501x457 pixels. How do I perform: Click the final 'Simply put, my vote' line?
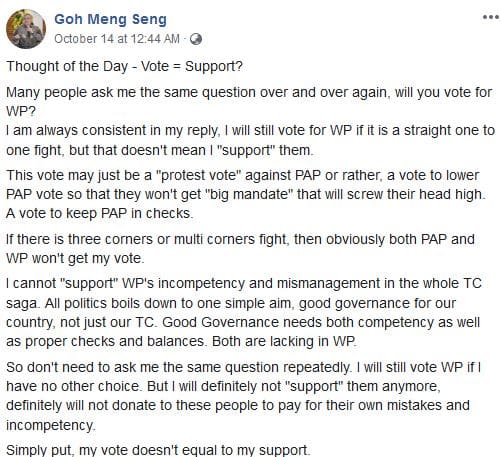(x=158, y=450)
